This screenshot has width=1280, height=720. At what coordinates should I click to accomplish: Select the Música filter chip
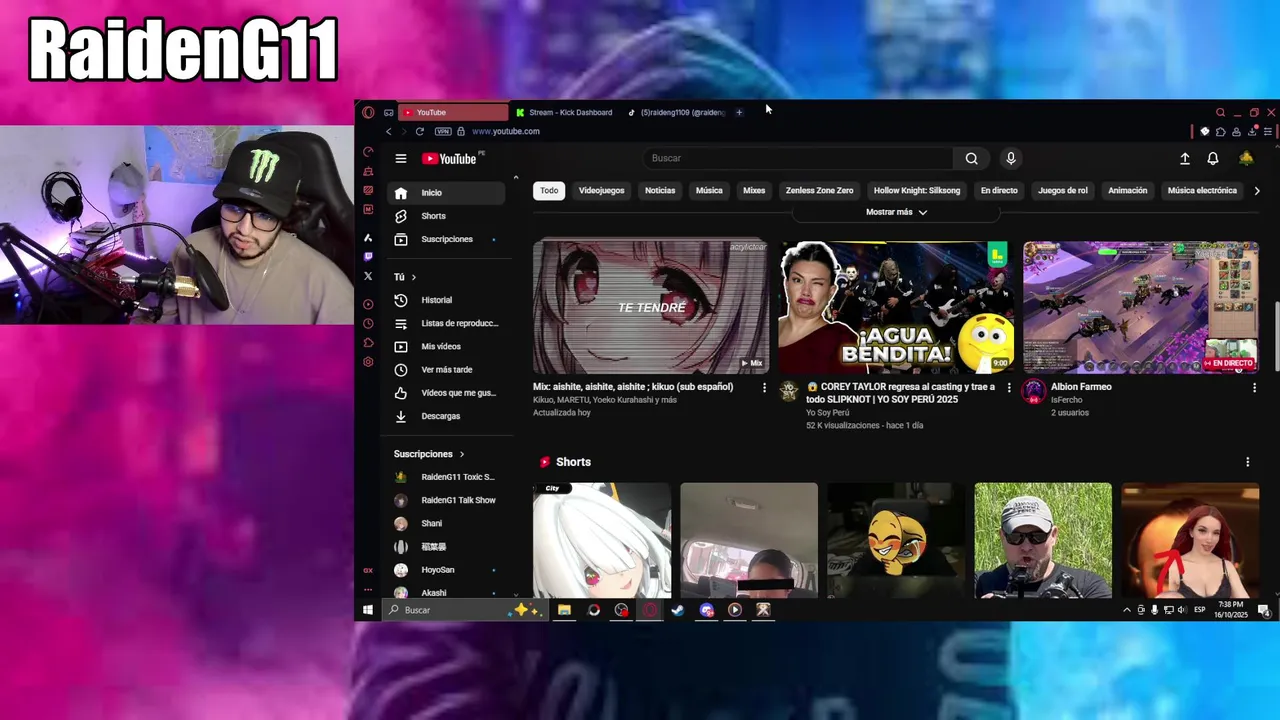(x=709, y=190)
